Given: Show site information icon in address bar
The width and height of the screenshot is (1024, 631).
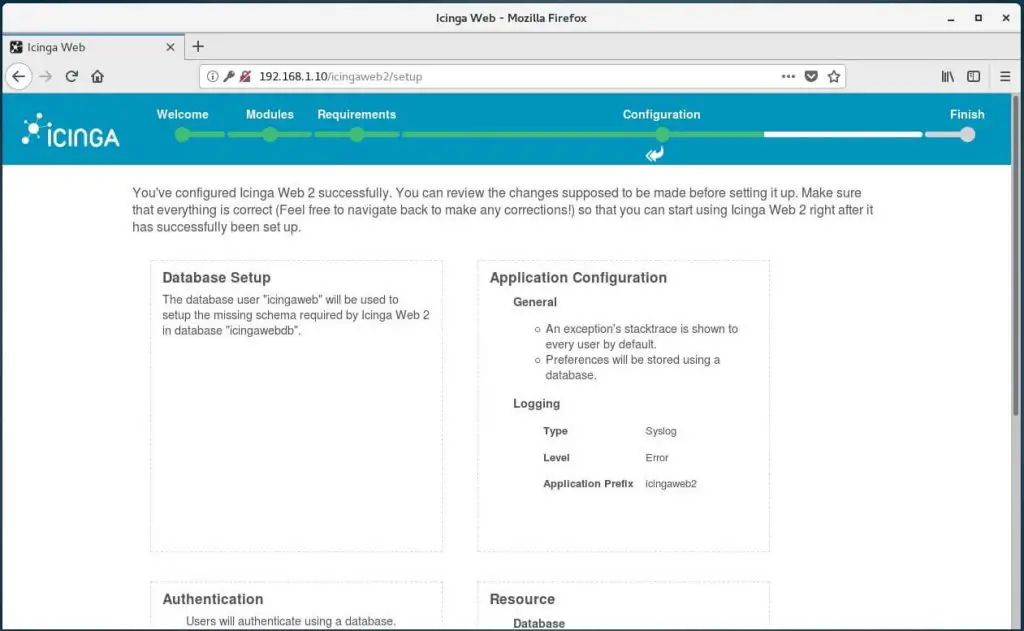Looking at the screenshot, I should click(212, 76).
